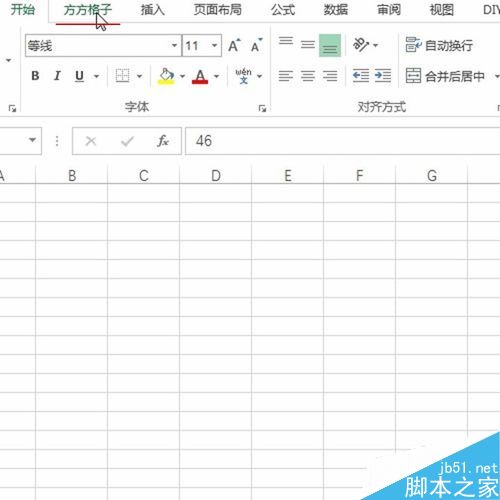Open font name 等线 dropdown
The height and width of the screenshot is (500, 500).
click(174, 45)
